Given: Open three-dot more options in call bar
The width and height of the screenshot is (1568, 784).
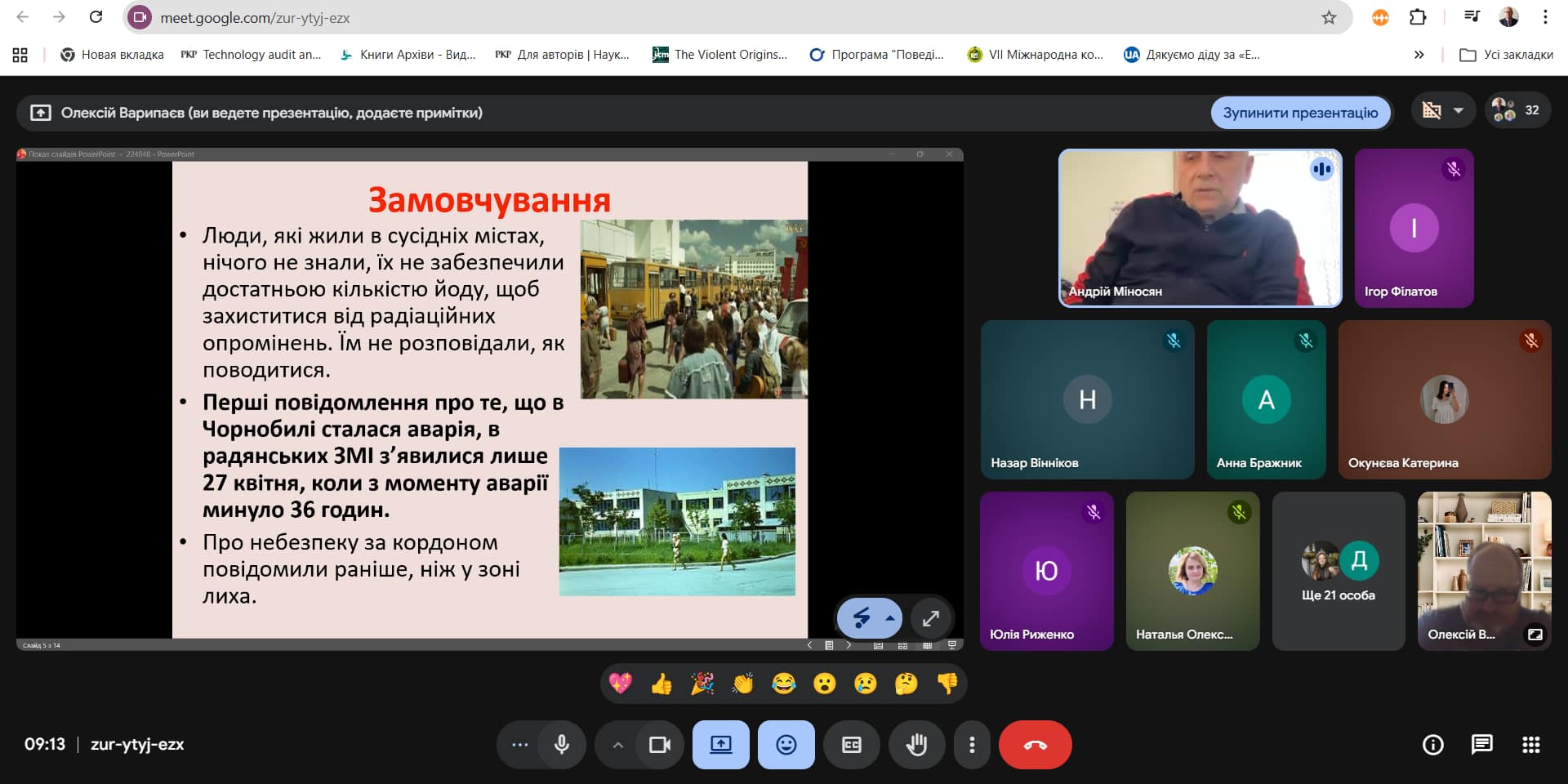Looking at the screenshot, I should click(971, 745).
